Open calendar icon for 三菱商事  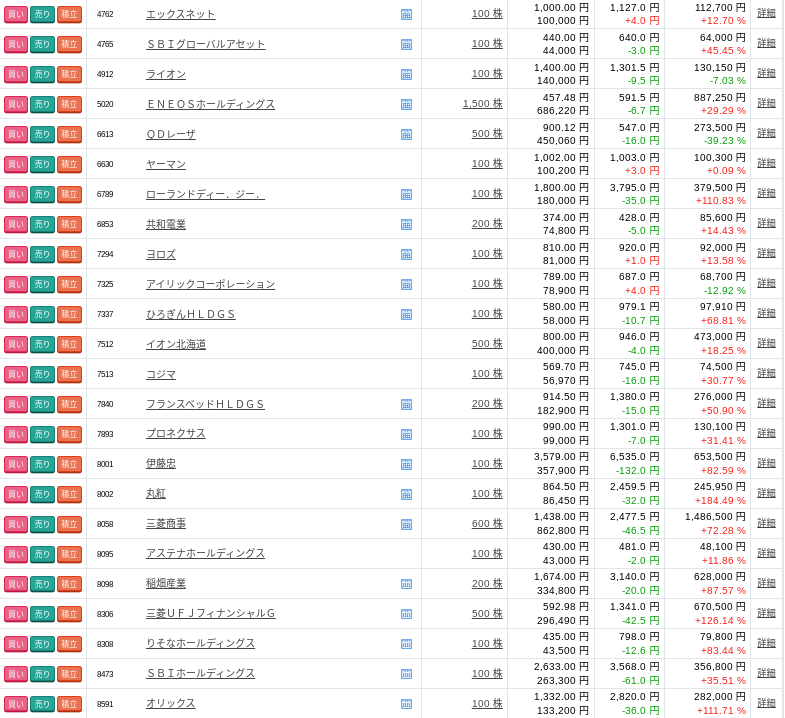[x=407, y=524]
